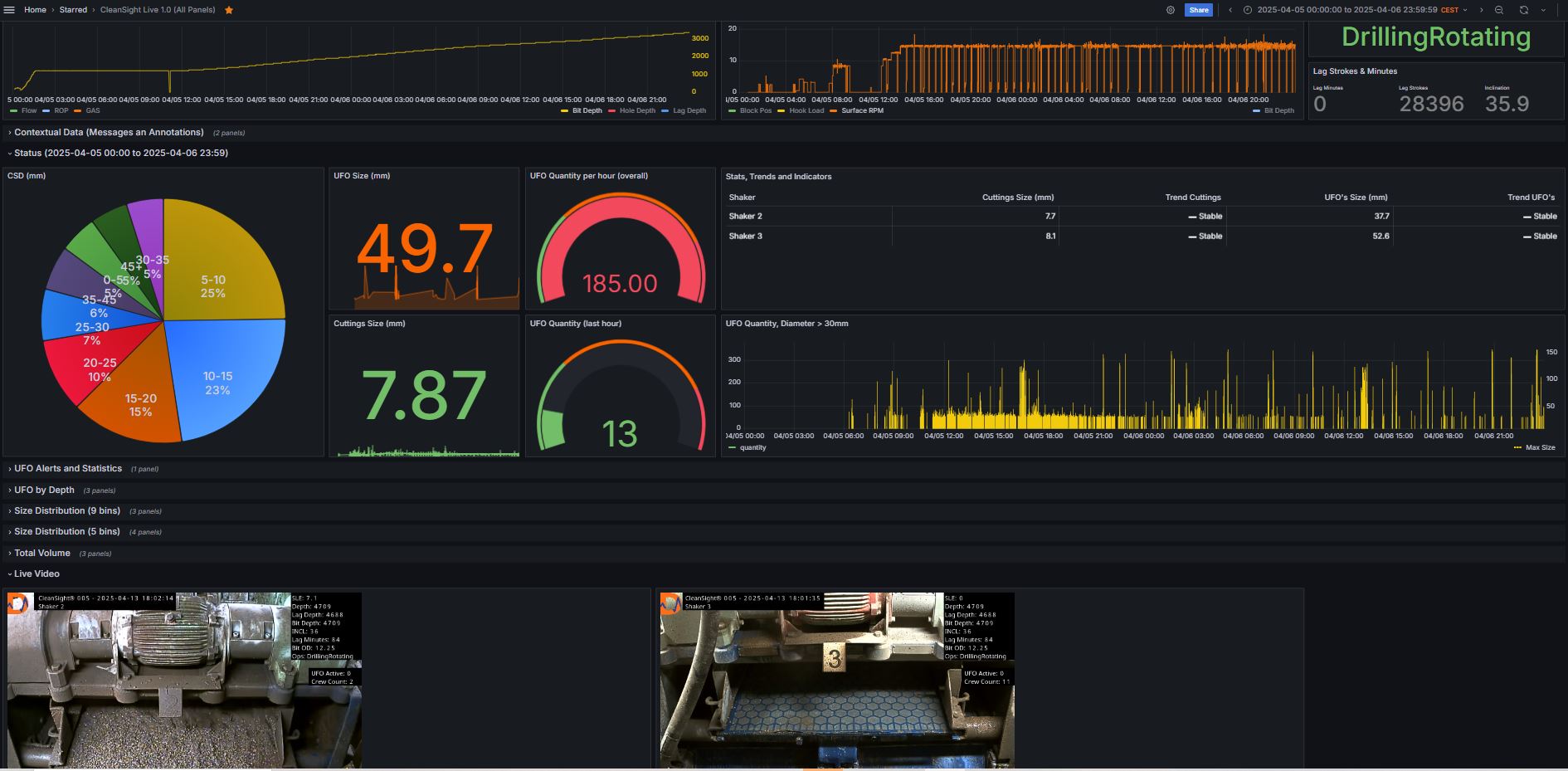This screenshot has height=771, width=1568.
Task: Unstar the dashboard using the star icon
Action: coord(229,10)
